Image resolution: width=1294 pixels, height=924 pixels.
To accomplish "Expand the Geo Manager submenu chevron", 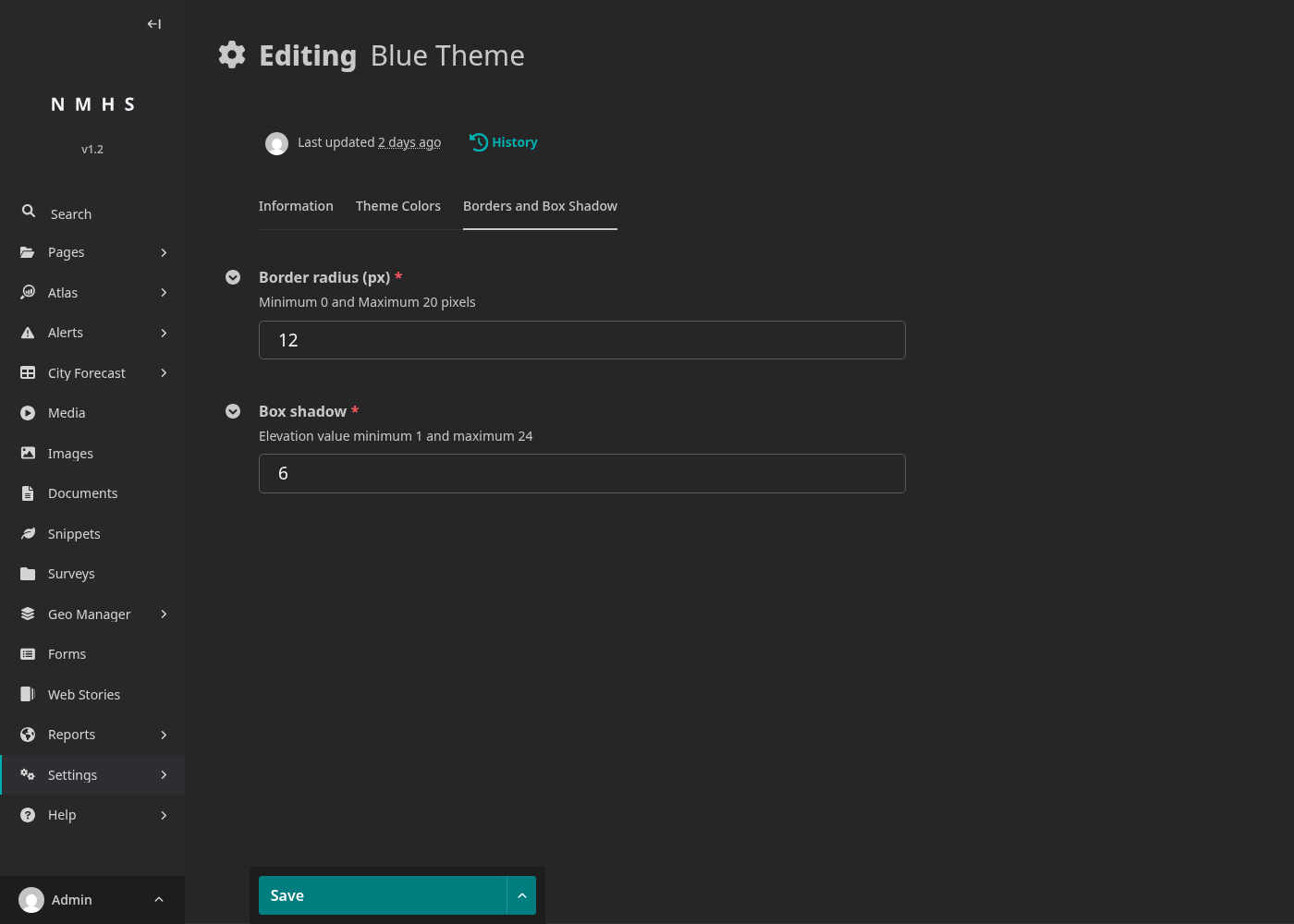I will [164, 614].
